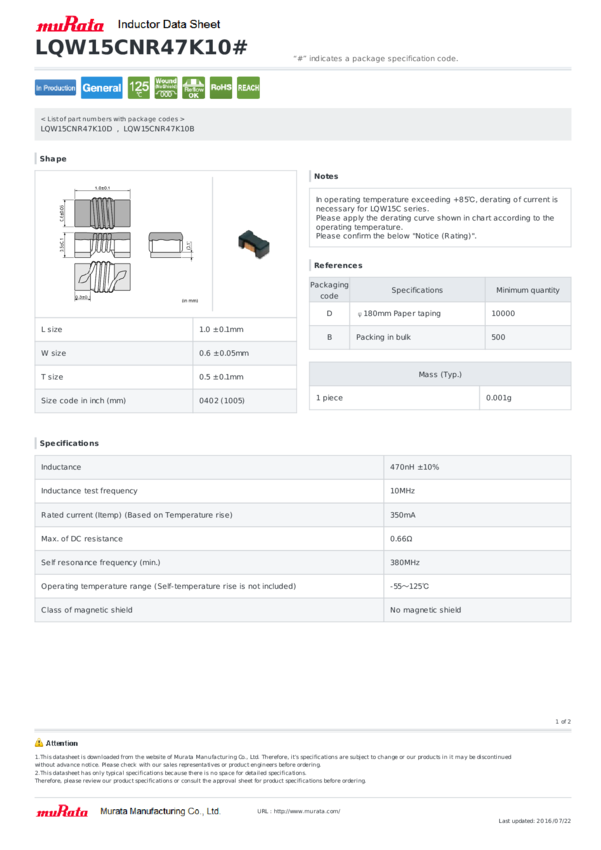
Task: Click the Murata logo at the page top
Action: coord(69,24)
